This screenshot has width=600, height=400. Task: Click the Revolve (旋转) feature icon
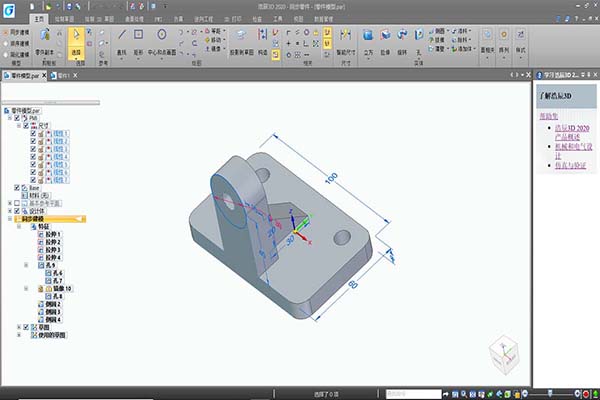coord(402,35)
